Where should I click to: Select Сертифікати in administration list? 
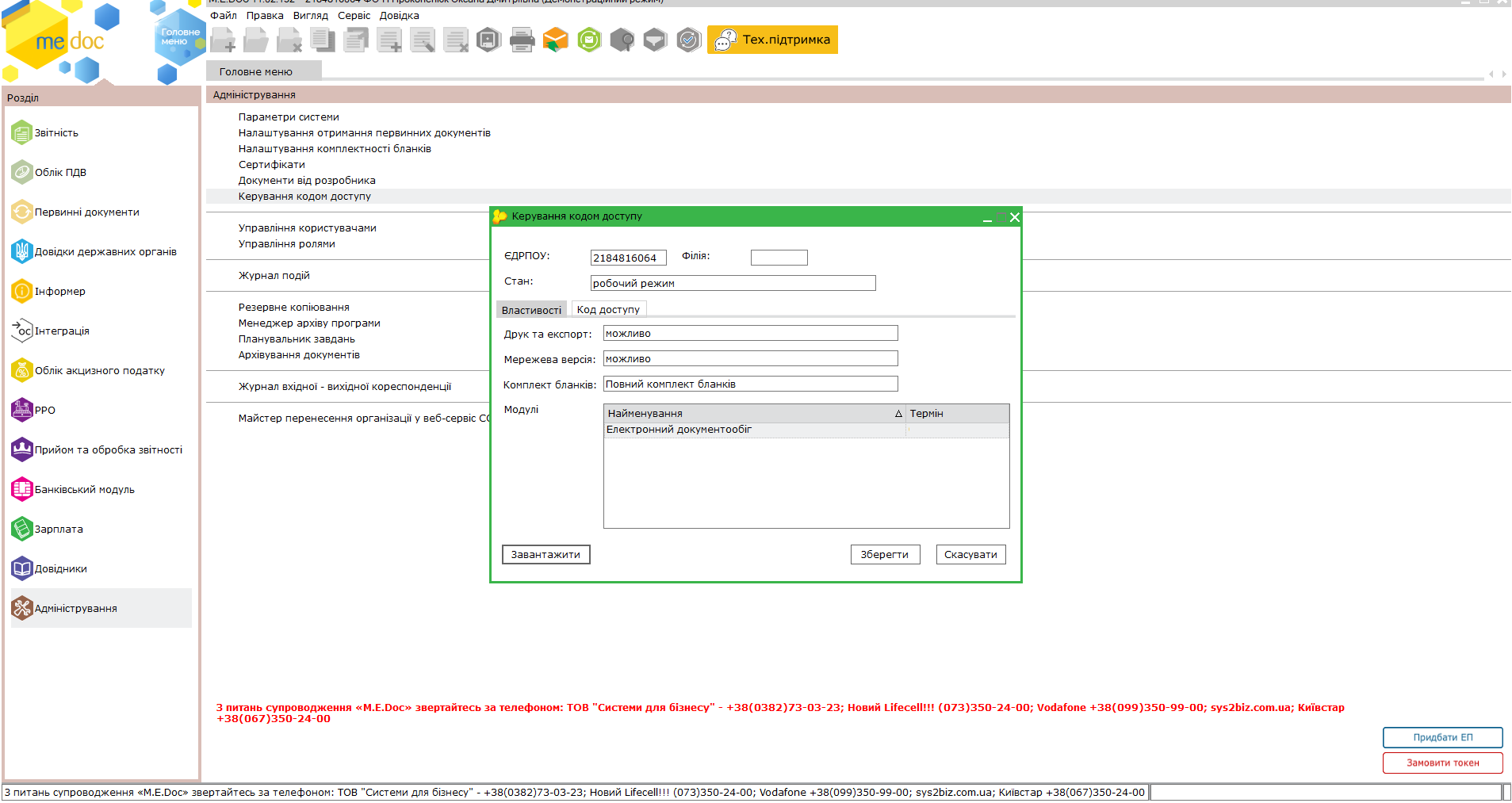(271, 165)
